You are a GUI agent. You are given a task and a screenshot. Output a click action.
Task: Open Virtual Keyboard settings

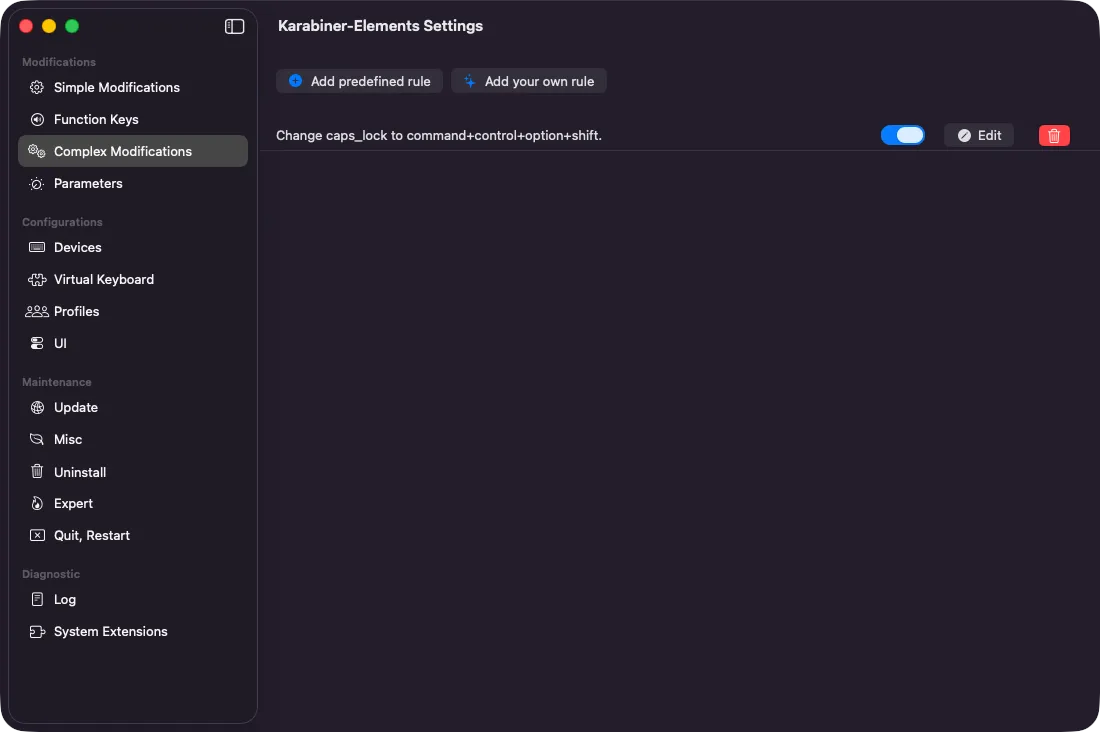[102, 279]
